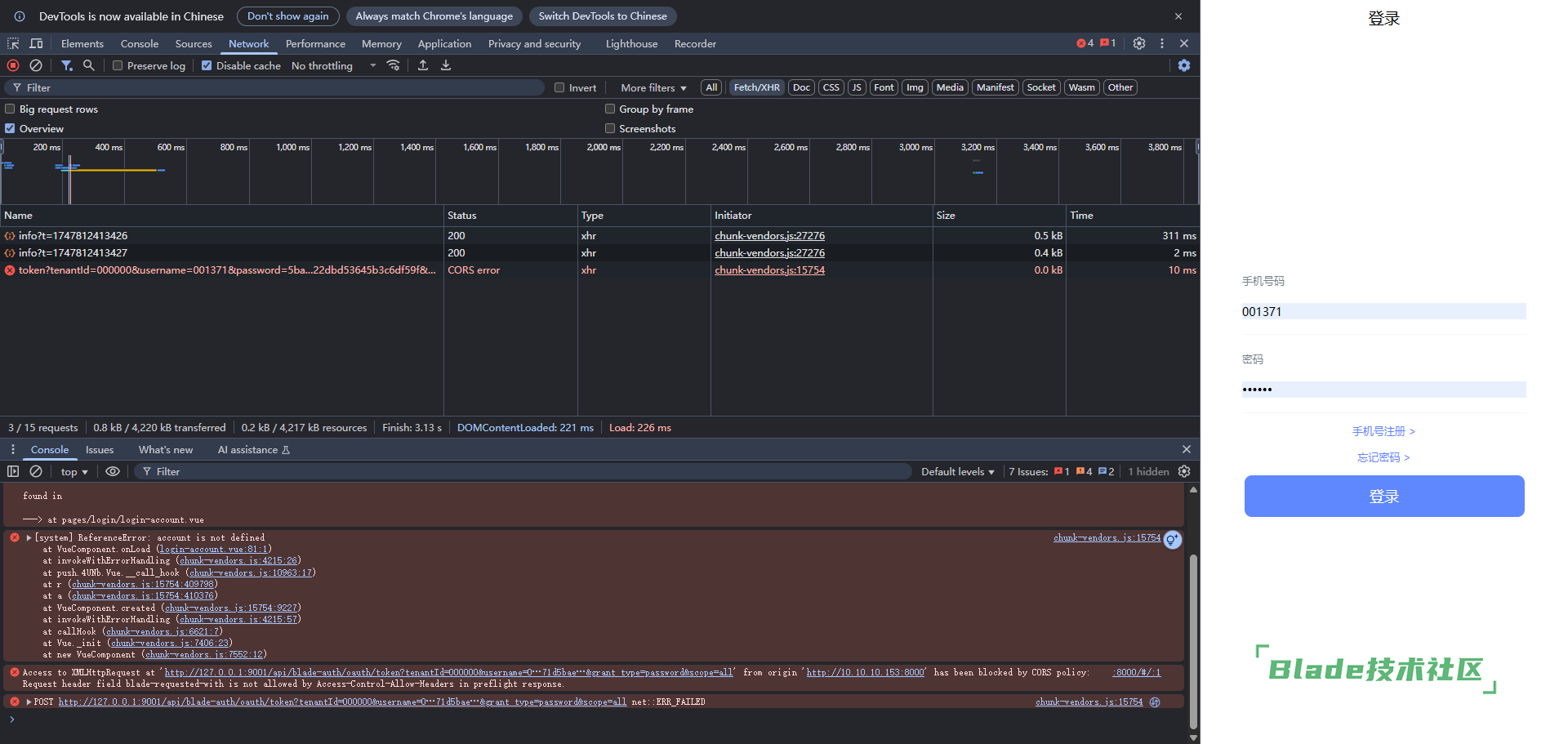This screenshot has height=744, width=1568.
Task: Enable Group by frame
Action: click(610, 109)
